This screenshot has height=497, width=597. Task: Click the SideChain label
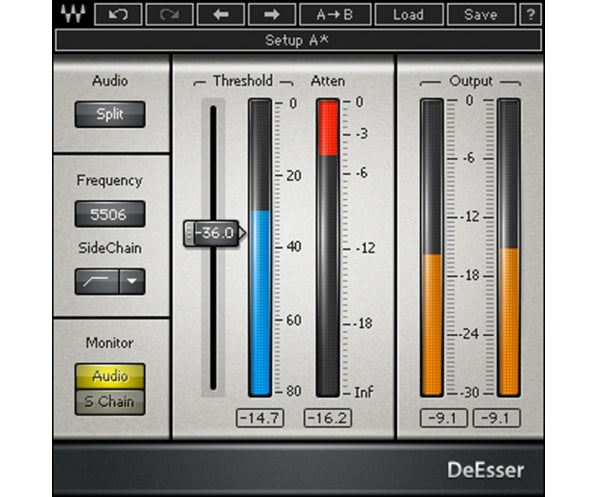110,248
